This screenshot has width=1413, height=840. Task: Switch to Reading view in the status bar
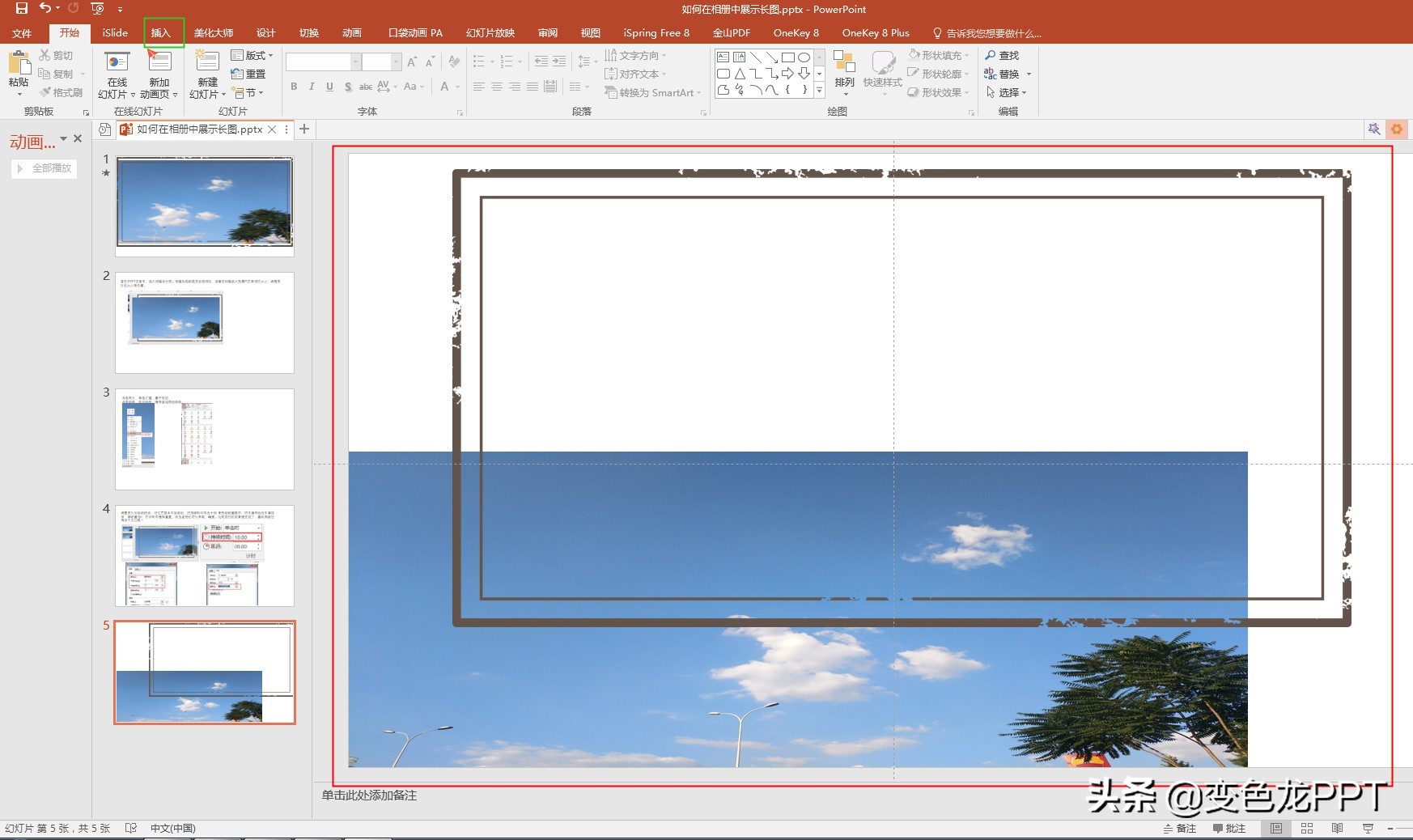point(1337,828)
